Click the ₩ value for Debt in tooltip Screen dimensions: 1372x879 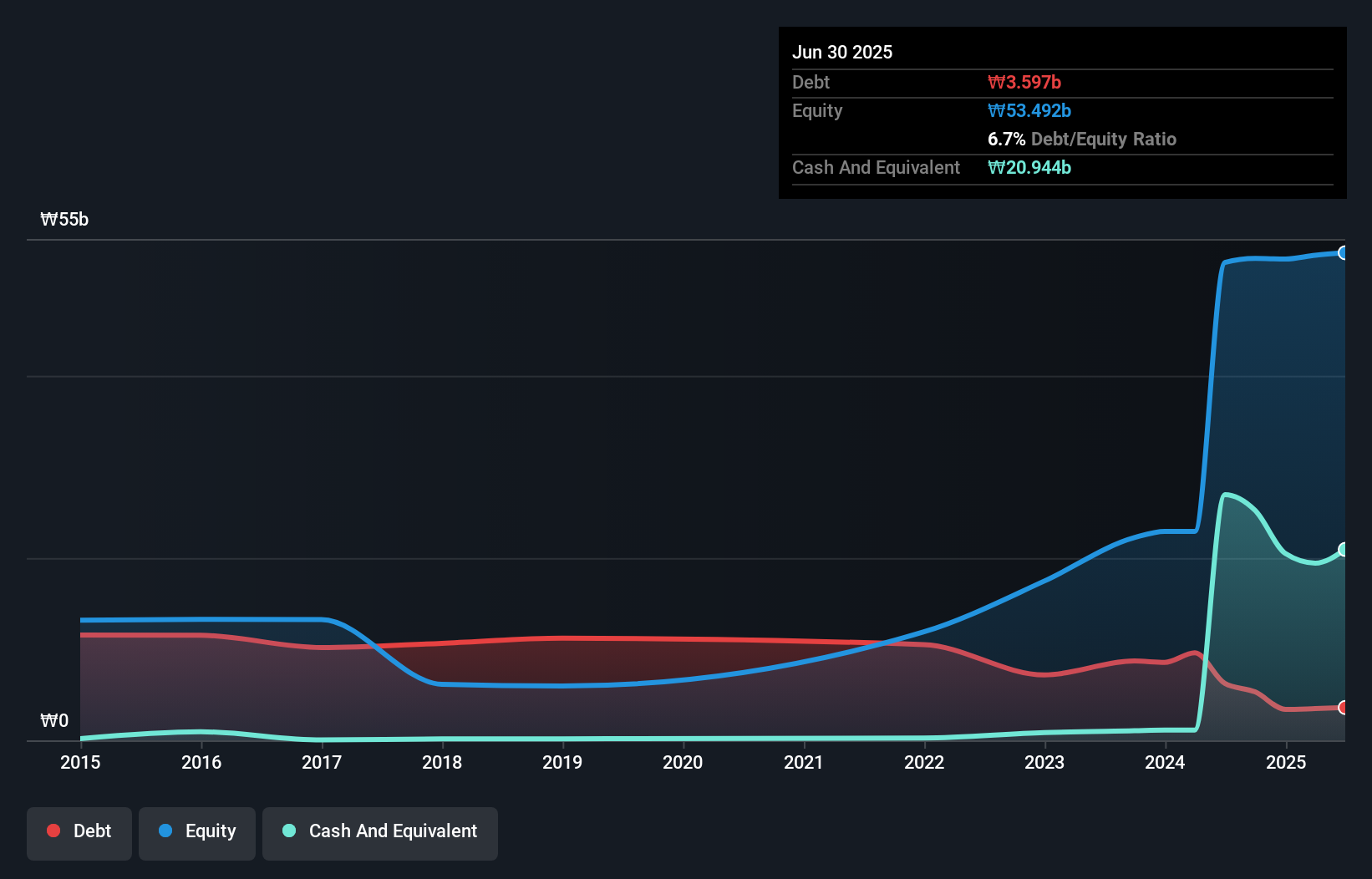click(1024, 82)
